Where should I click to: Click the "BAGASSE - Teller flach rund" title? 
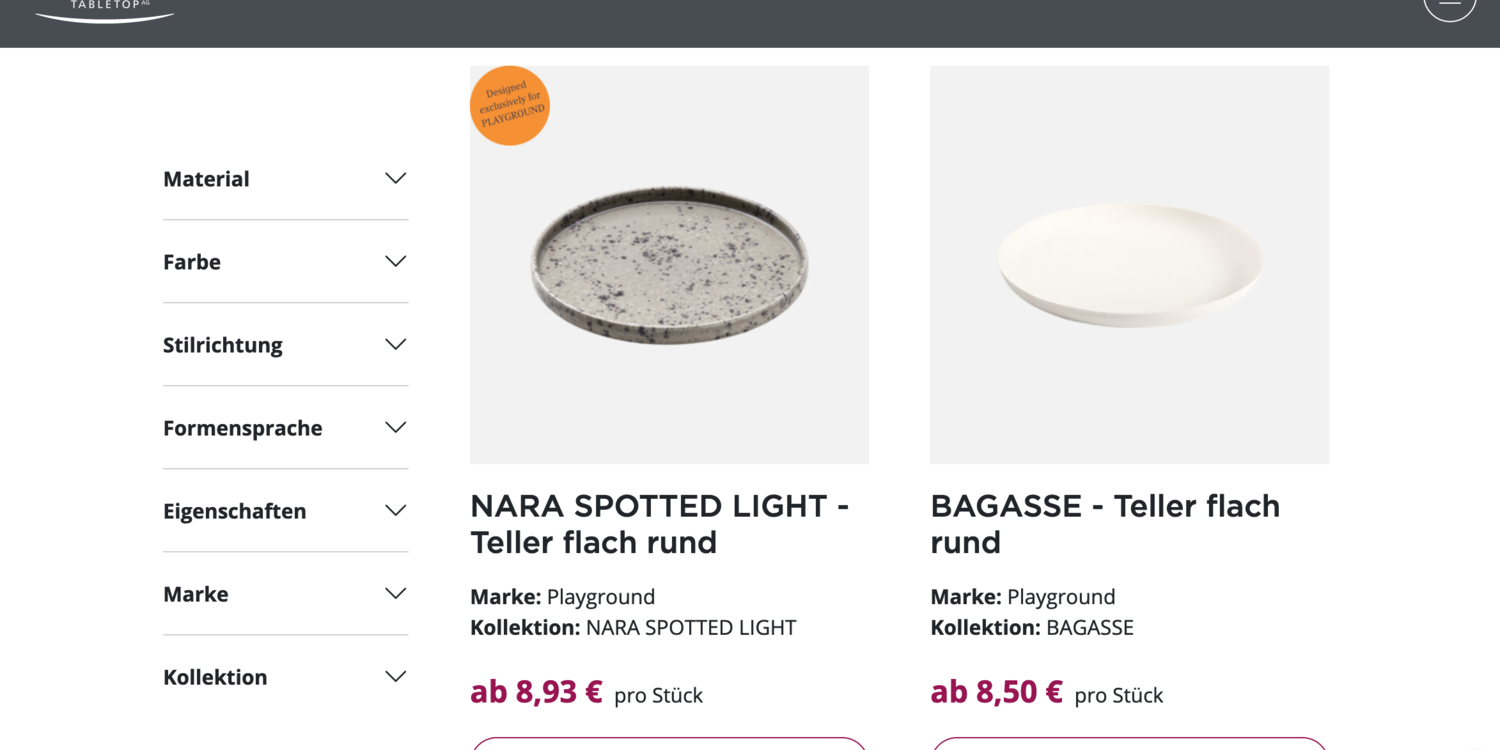tap(1105, 524)
